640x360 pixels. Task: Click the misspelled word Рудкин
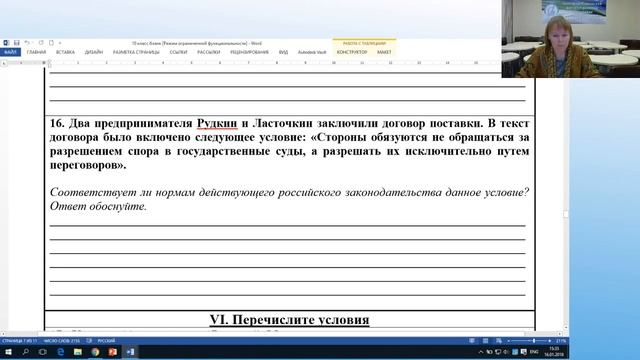pos(217,123)
